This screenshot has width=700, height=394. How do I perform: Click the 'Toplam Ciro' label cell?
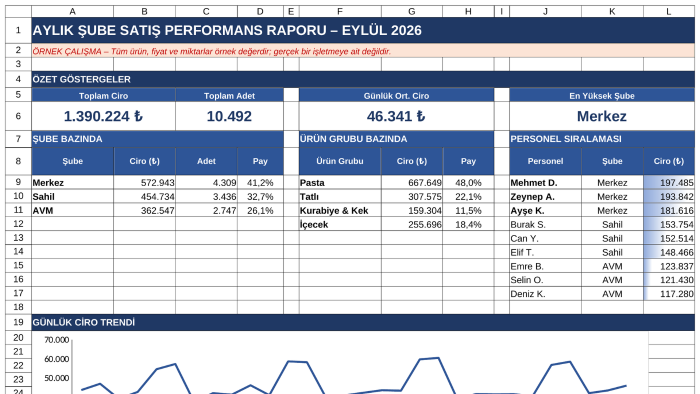[x=104, y=95]
